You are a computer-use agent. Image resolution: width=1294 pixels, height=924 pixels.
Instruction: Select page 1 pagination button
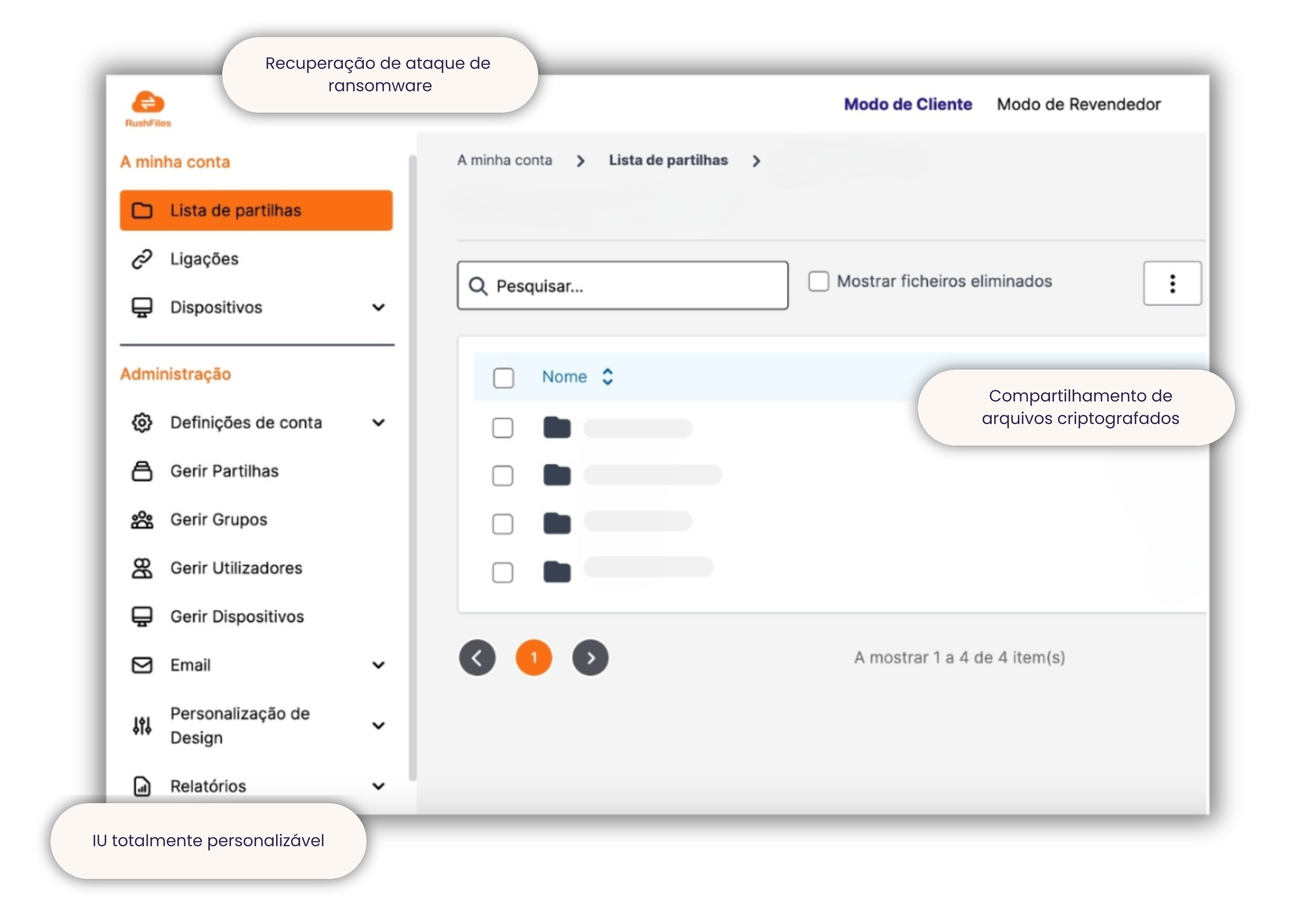(533, 658)
